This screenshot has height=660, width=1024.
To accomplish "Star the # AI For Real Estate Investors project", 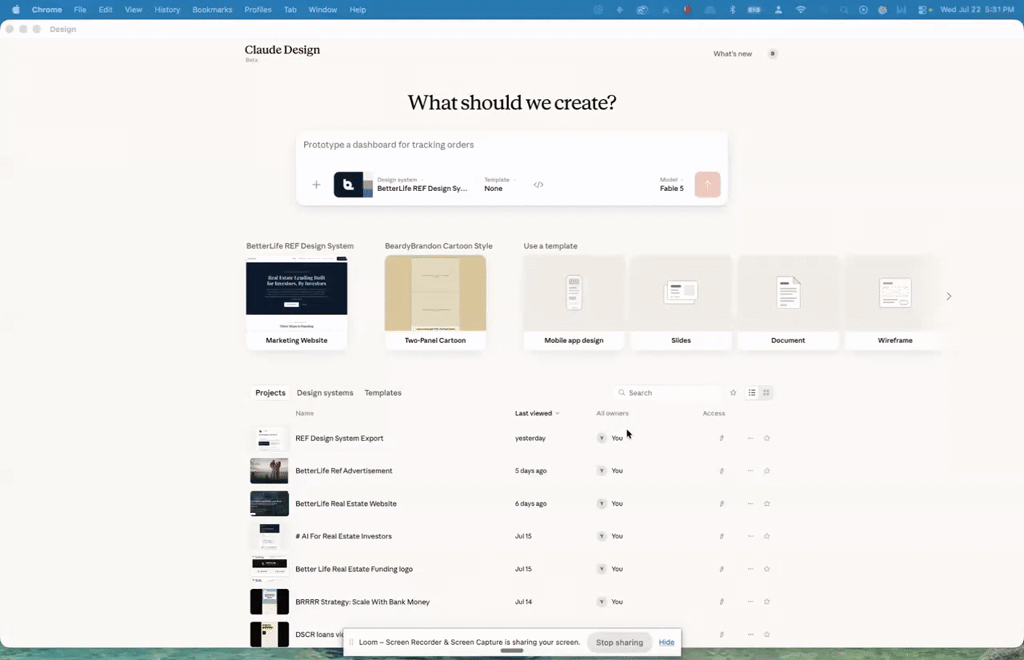I will [x=767, y=536].
